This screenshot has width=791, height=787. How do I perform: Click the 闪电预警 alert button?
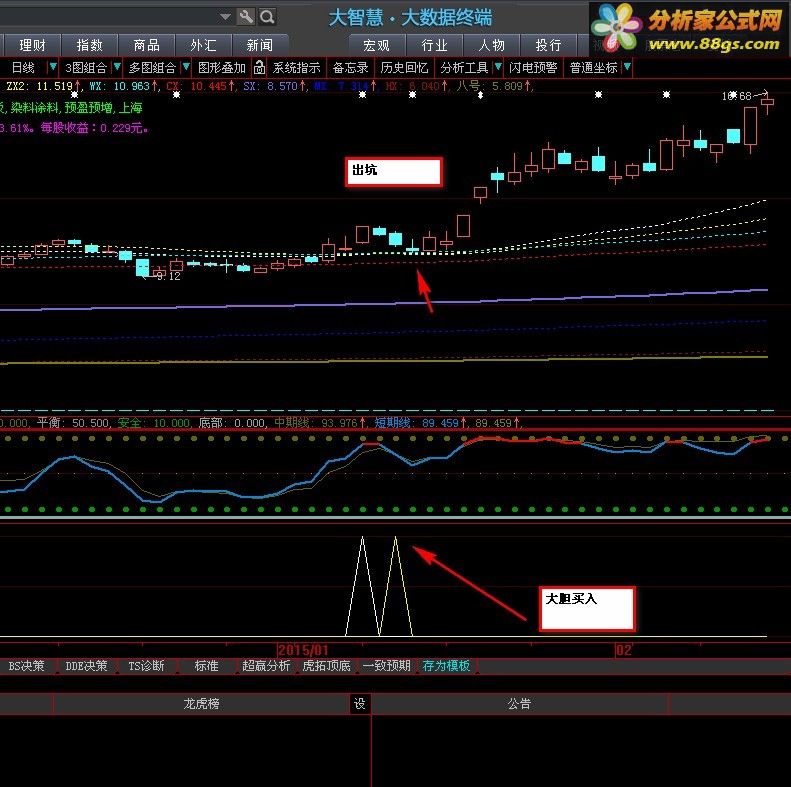click(x=533, y=68)
